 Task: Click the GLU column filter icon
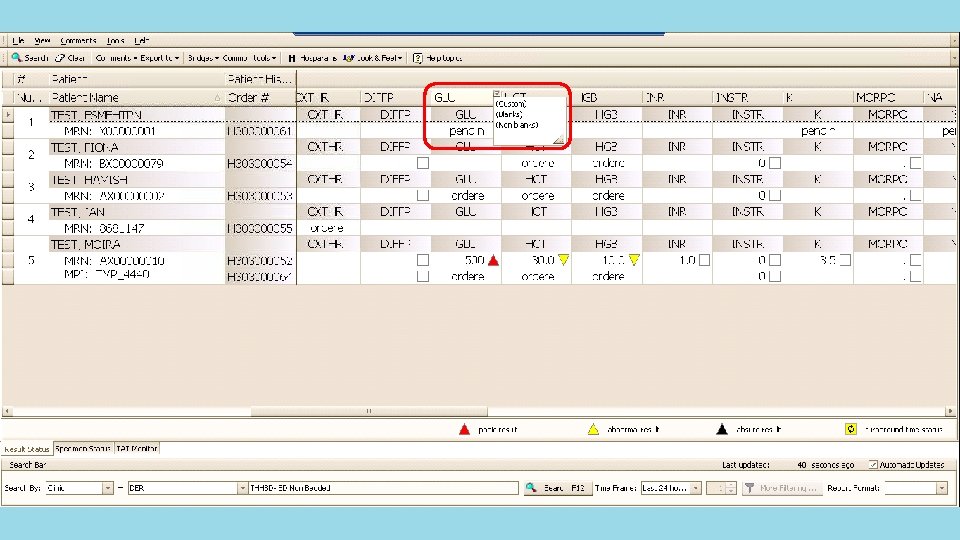click(497, 94)
